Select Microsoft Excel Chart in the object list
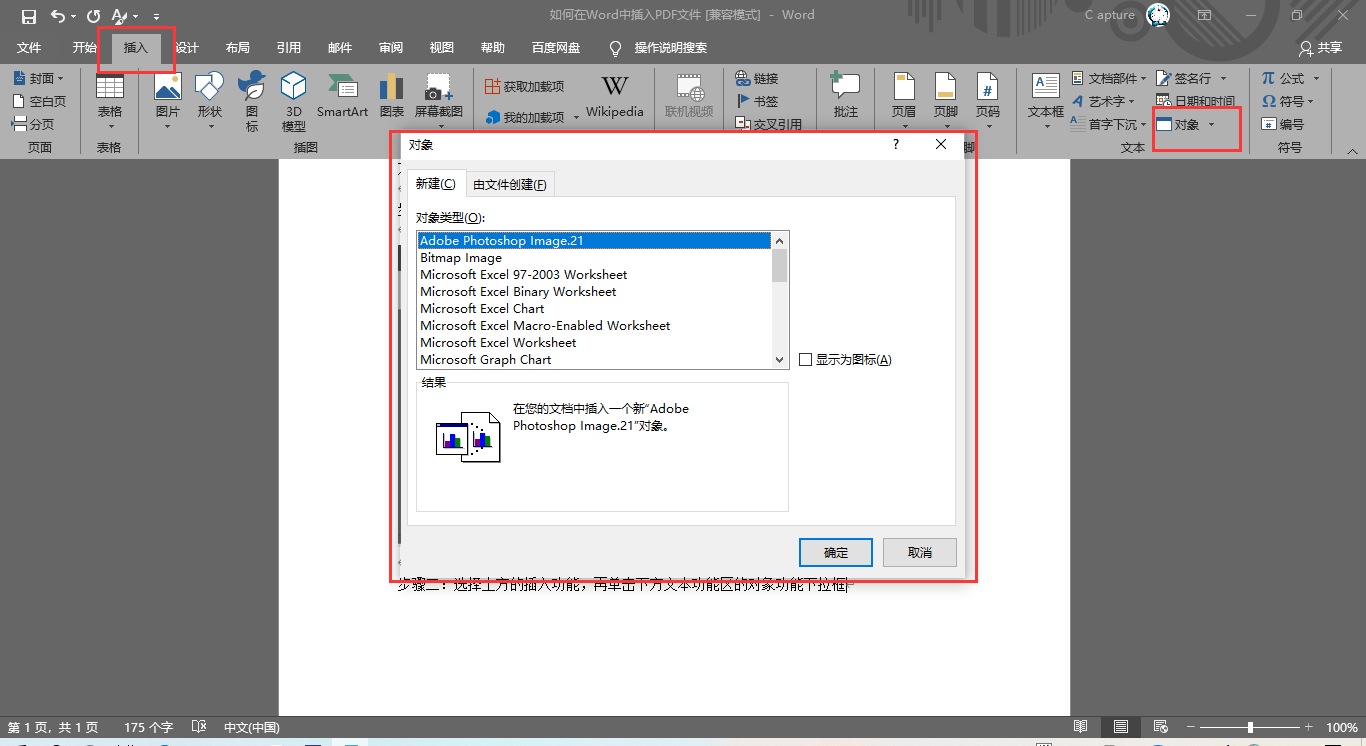Screen dimensions: 1366x746 pyautogui.click(x=482, y=308)
